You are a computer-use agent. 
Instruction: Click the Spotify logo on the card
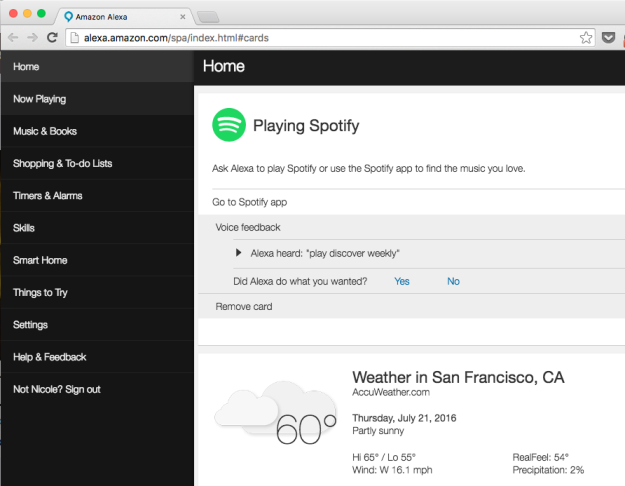pyautogui.click(x=229, y=125)
